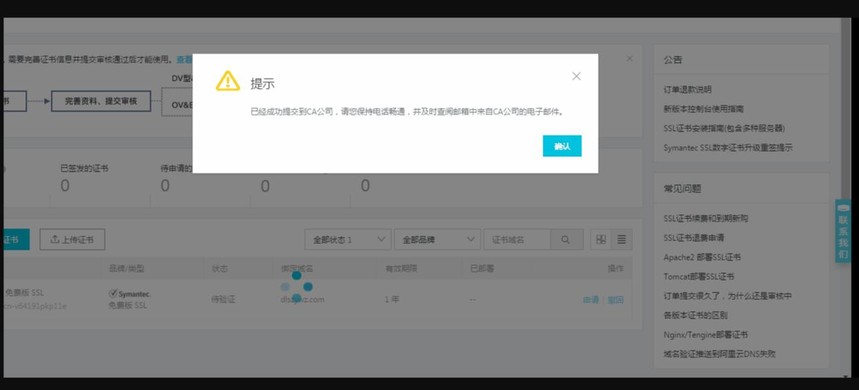Open Nginx/Tengine部署证书 FAQ
The width and height of the screenshot is (859, 390).
pos(706,335)
